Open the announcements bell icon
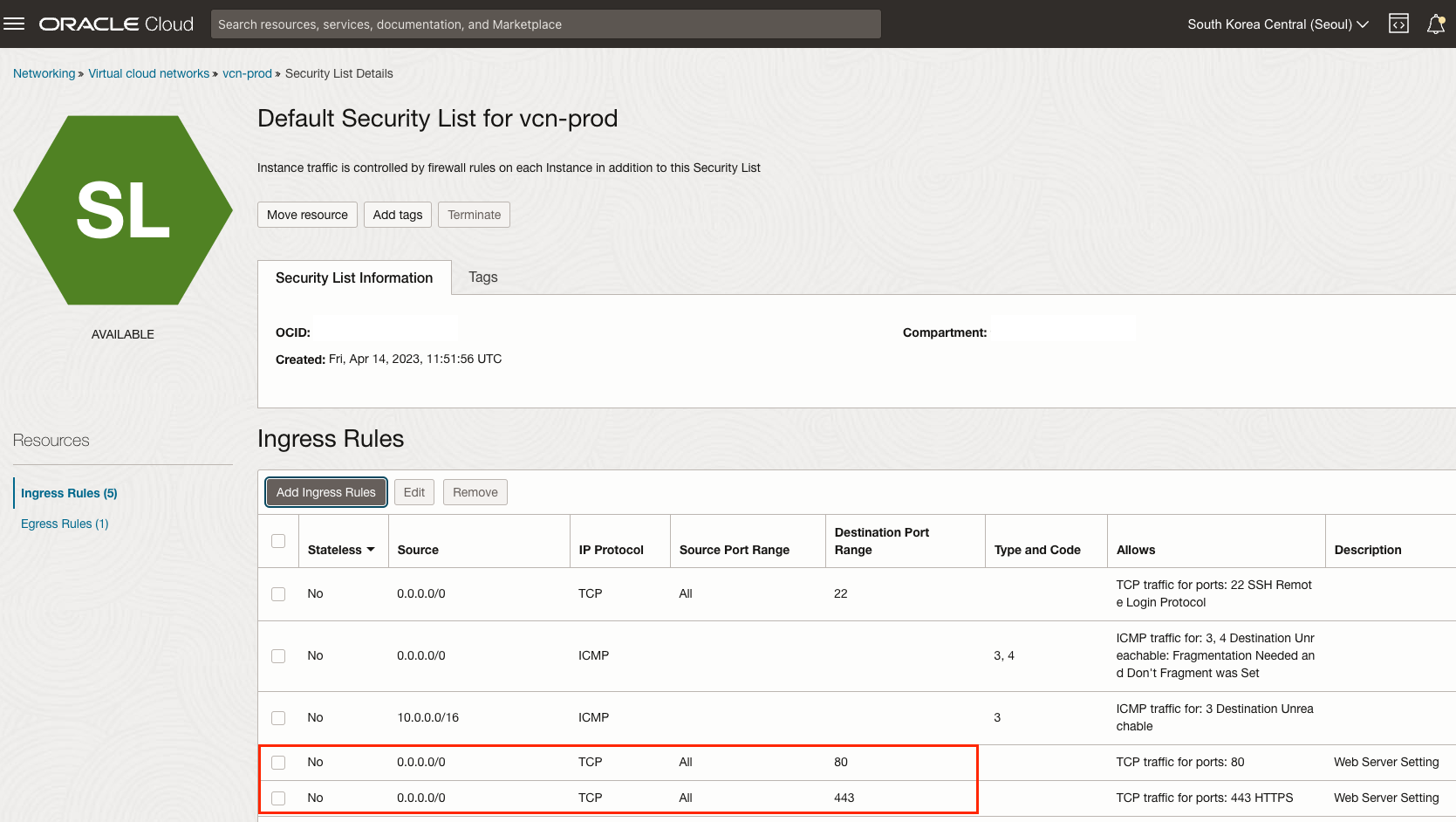 [1436, 24]
